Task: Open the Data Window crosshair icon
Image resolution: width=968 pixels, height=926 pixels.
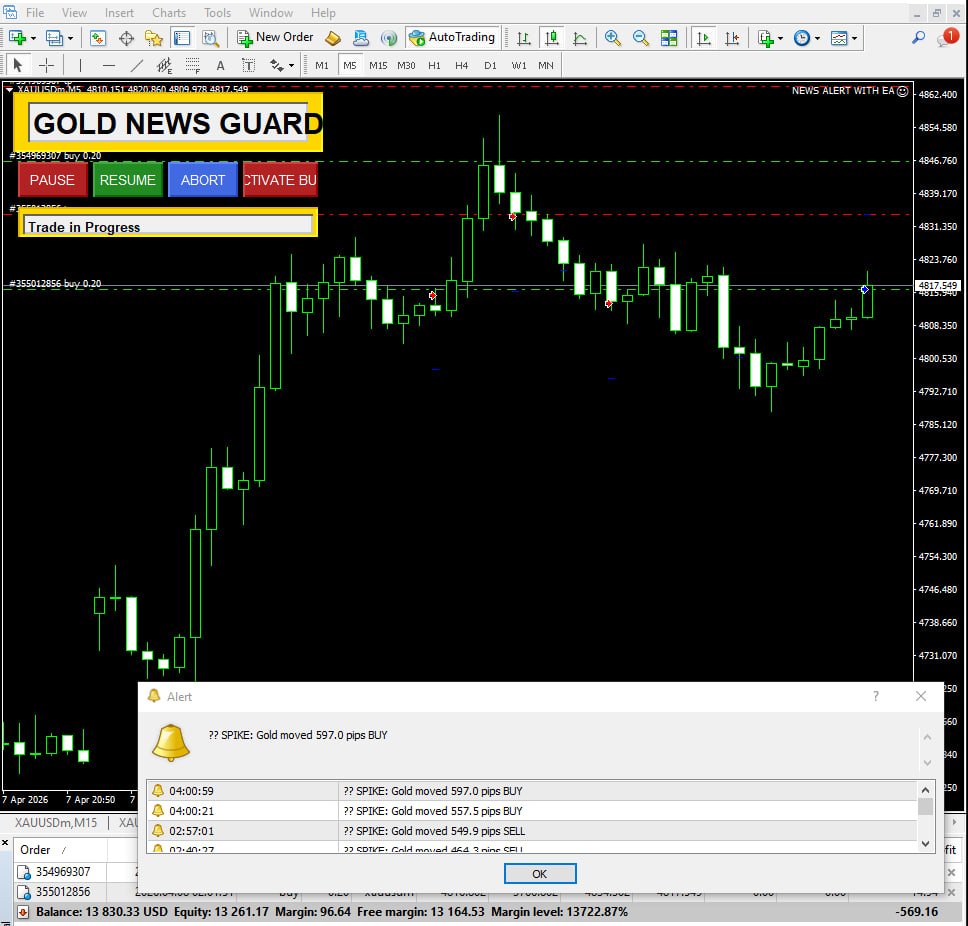Action: (x=126, y=38)
